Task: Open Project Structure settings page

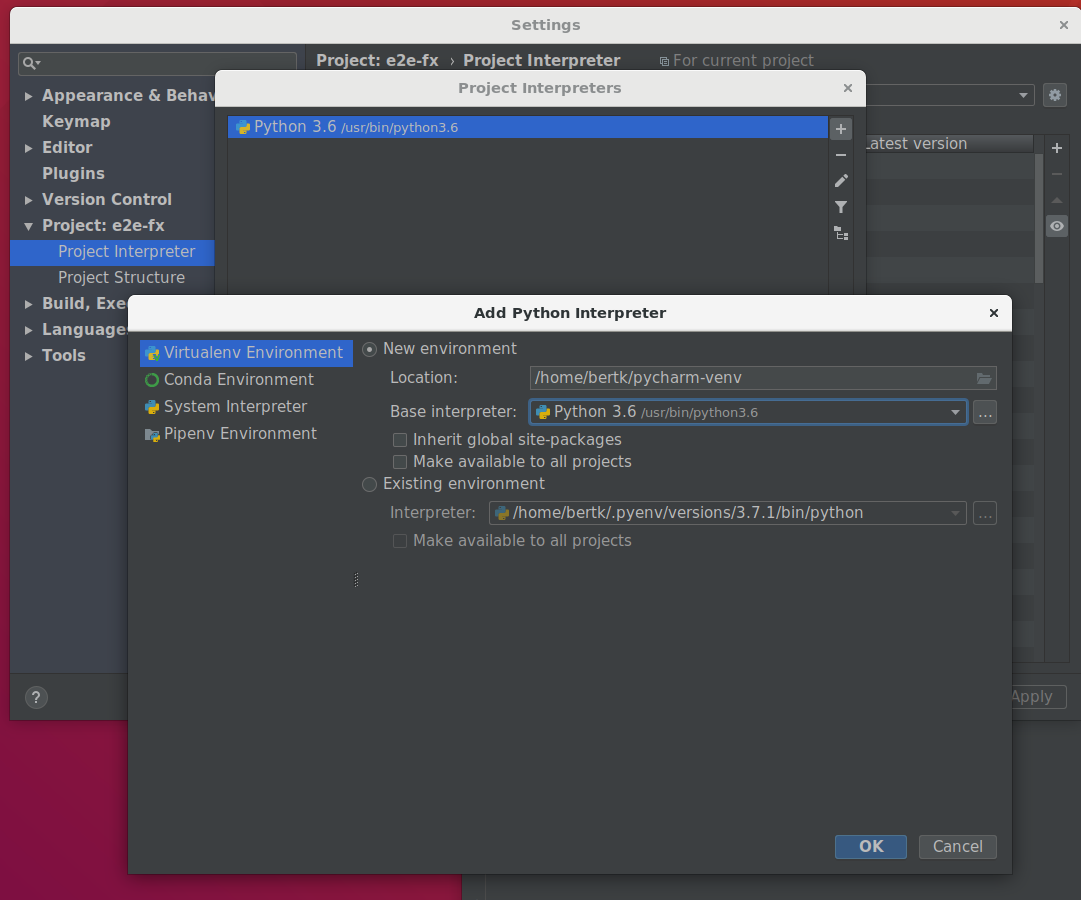Action: point(121,278)
